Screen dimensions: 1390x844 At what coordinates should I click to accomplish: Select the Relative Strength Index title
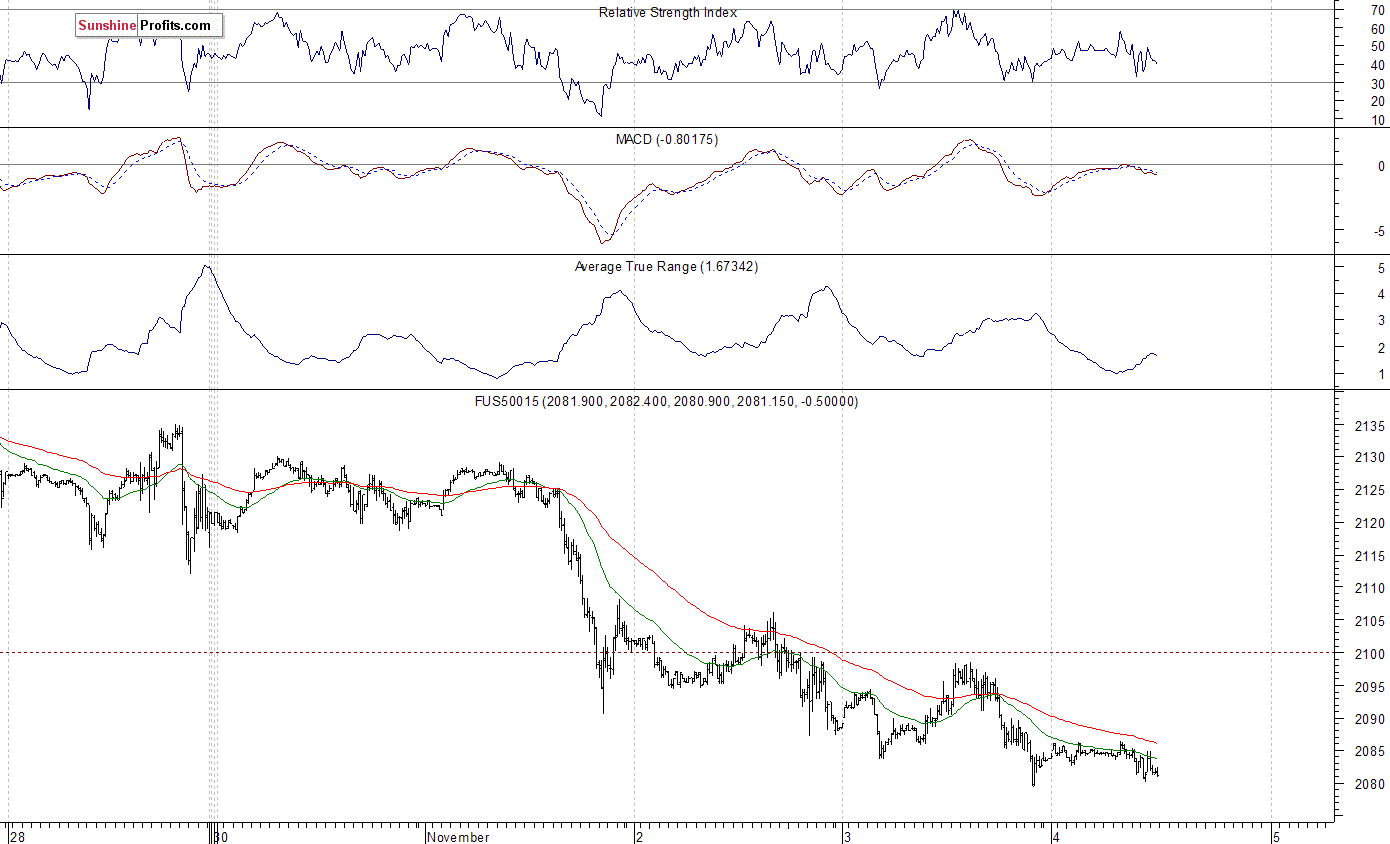point(667,13)
